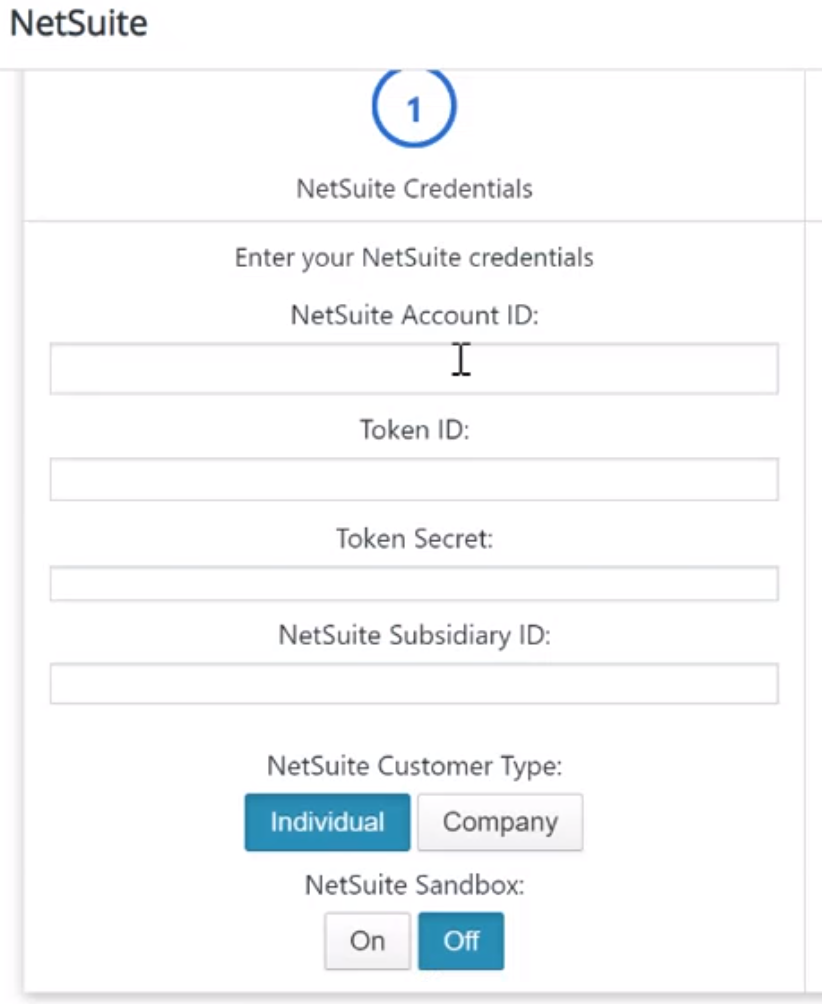Click into the Token Secret field

click(x=414, y=583)
